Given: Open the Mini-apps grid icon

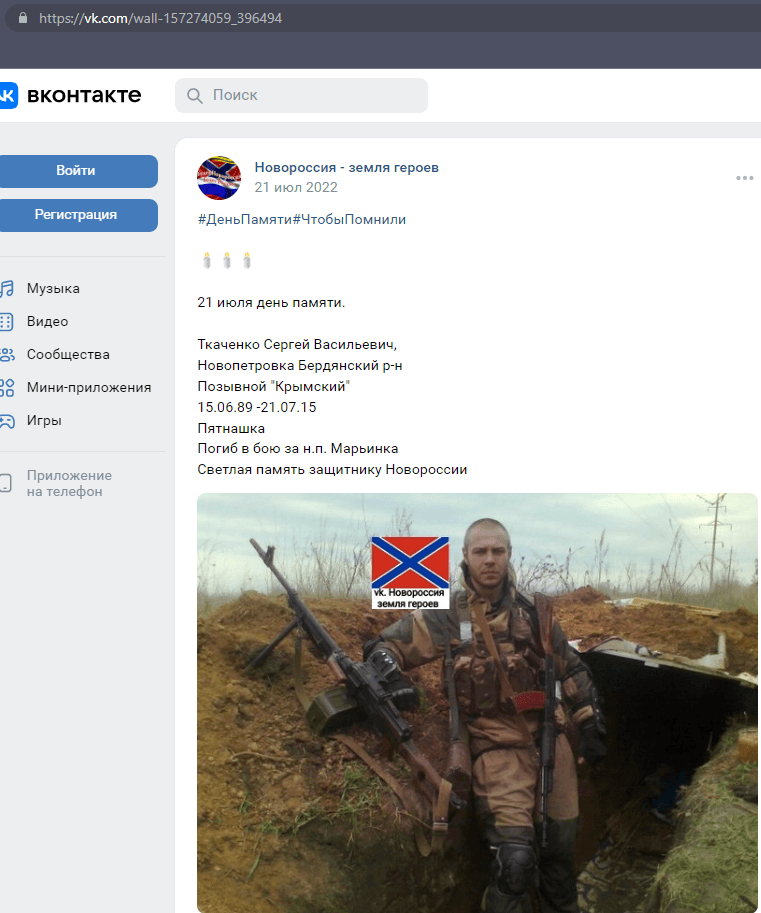Looking at the screenshot, I should click(6, 388).
